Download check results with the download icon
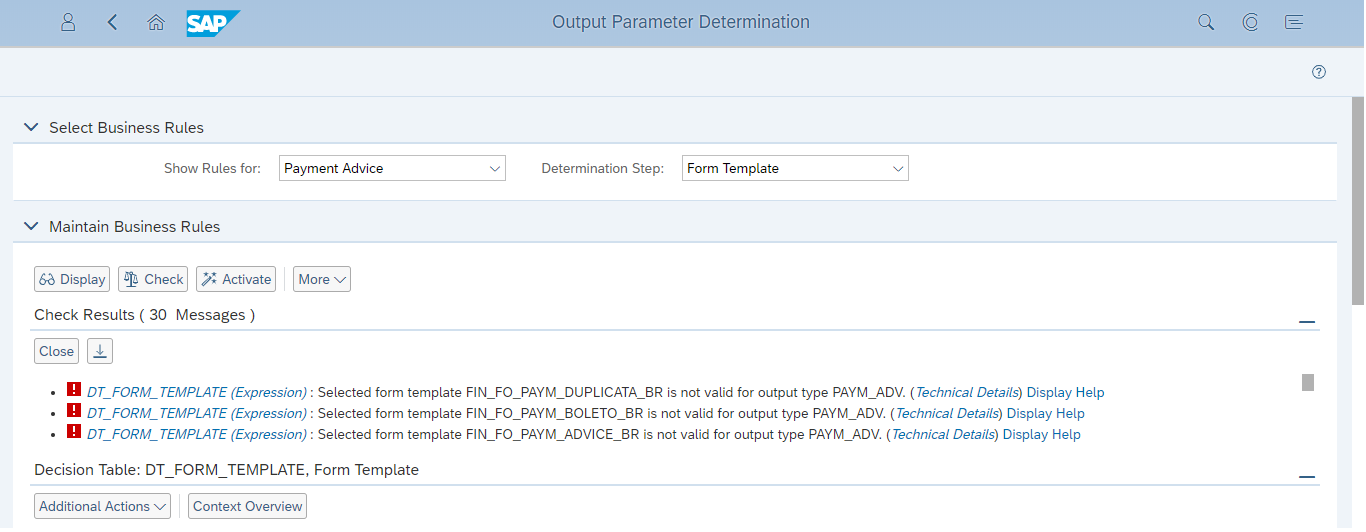Viewport: 1366px width, 532px height. click(x=100, y=351)
